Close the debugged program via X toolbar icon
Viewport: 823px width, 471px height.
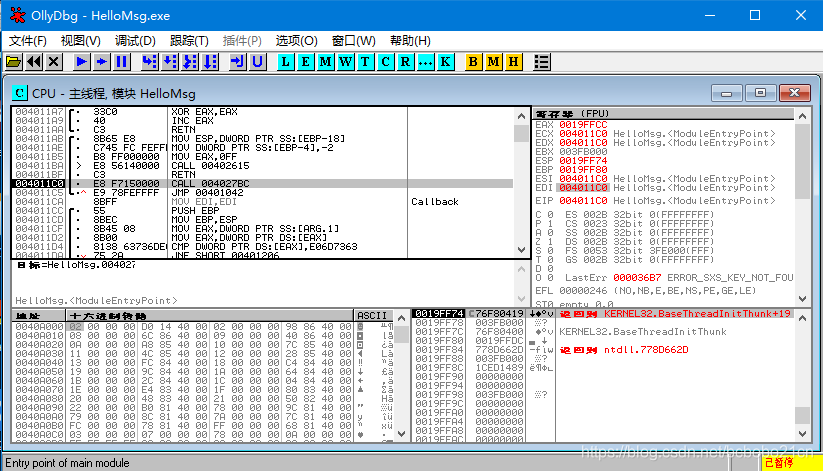[54, 62]
